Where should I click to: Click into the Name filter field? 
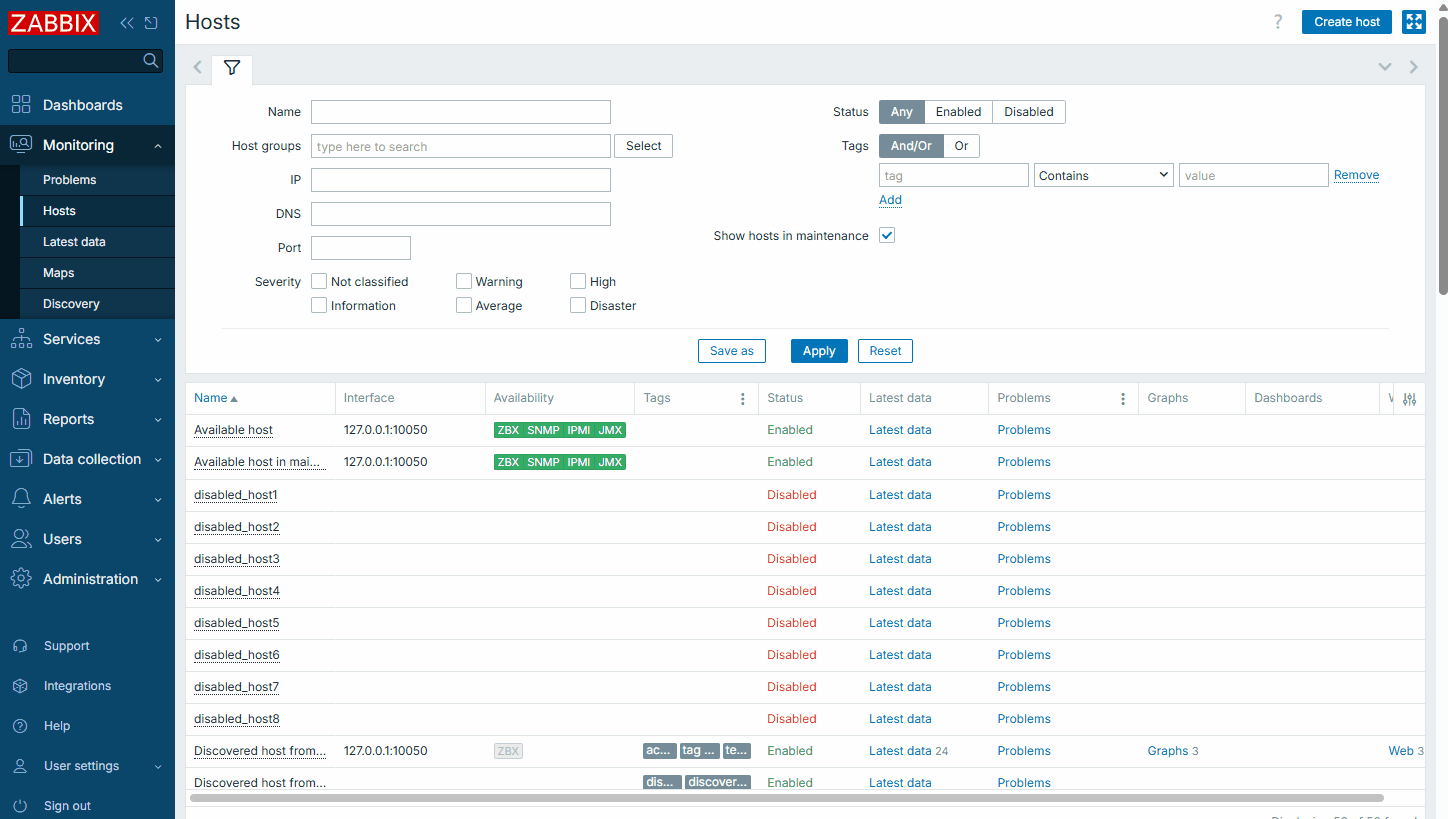(x=460, y=112)
